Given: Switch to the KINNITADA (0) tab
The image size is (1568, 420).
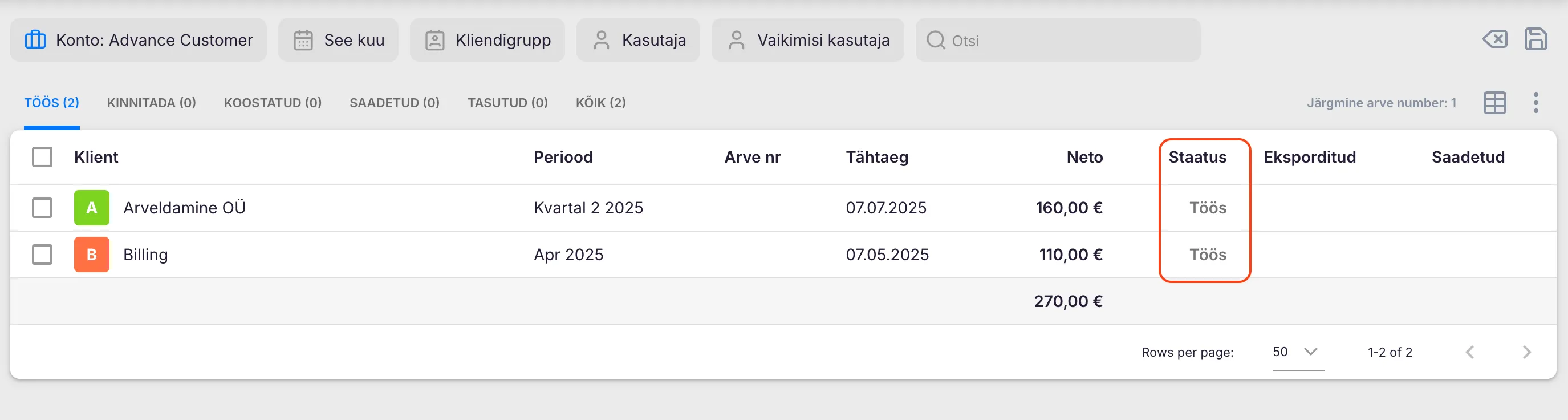Looking at the screenshot, I should (x=151, y=102).
